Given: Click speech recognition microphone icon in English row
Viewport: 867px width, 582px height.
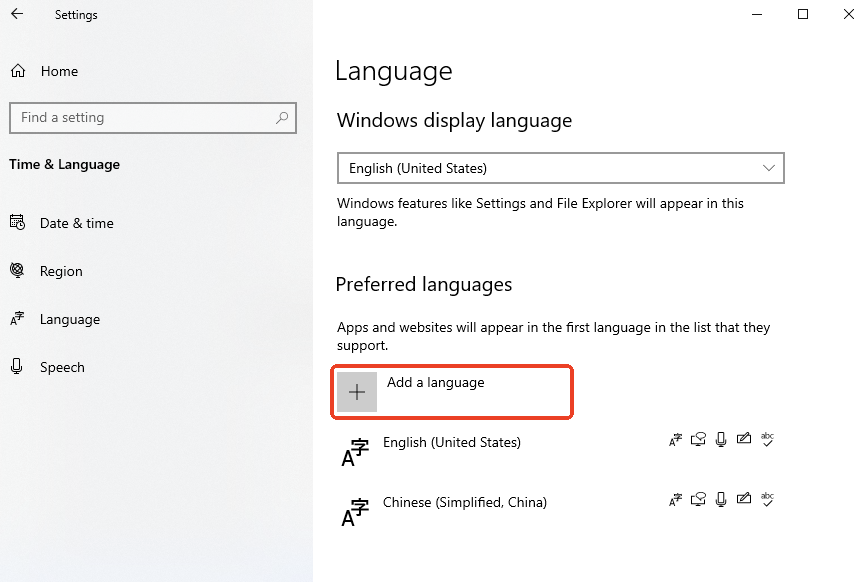Looking at the screenshot, I should [x=721, y=439].
